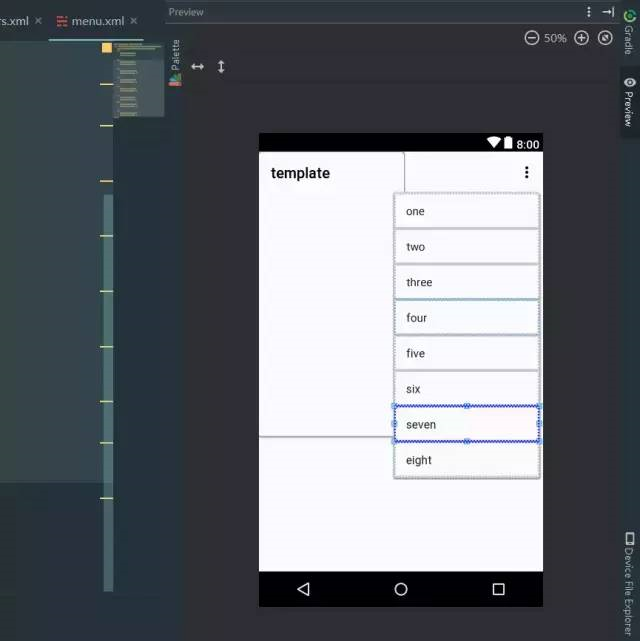
Task: Click the template app title
Action: pyautogui.click(x=300, y=173)
